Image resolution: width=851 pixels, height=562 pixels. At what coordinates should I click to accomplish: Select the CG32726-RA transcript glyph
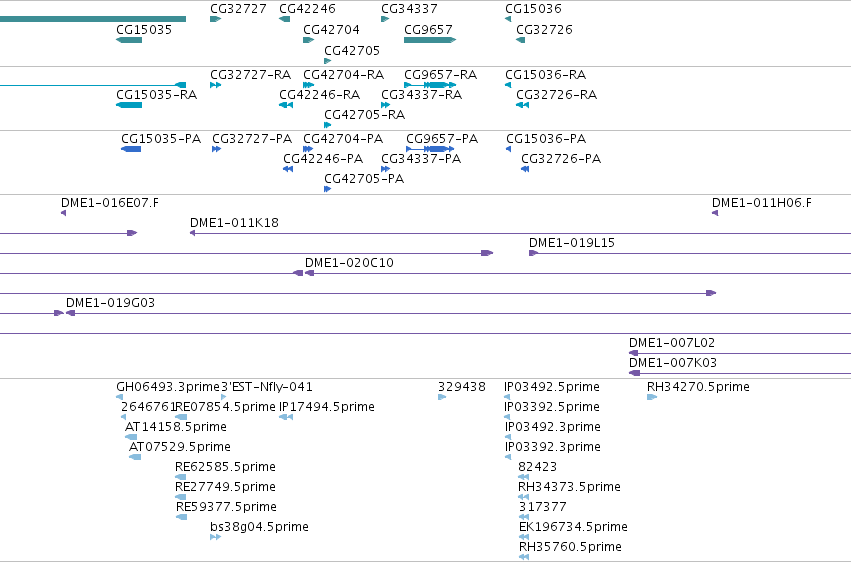tap(522, 105)
